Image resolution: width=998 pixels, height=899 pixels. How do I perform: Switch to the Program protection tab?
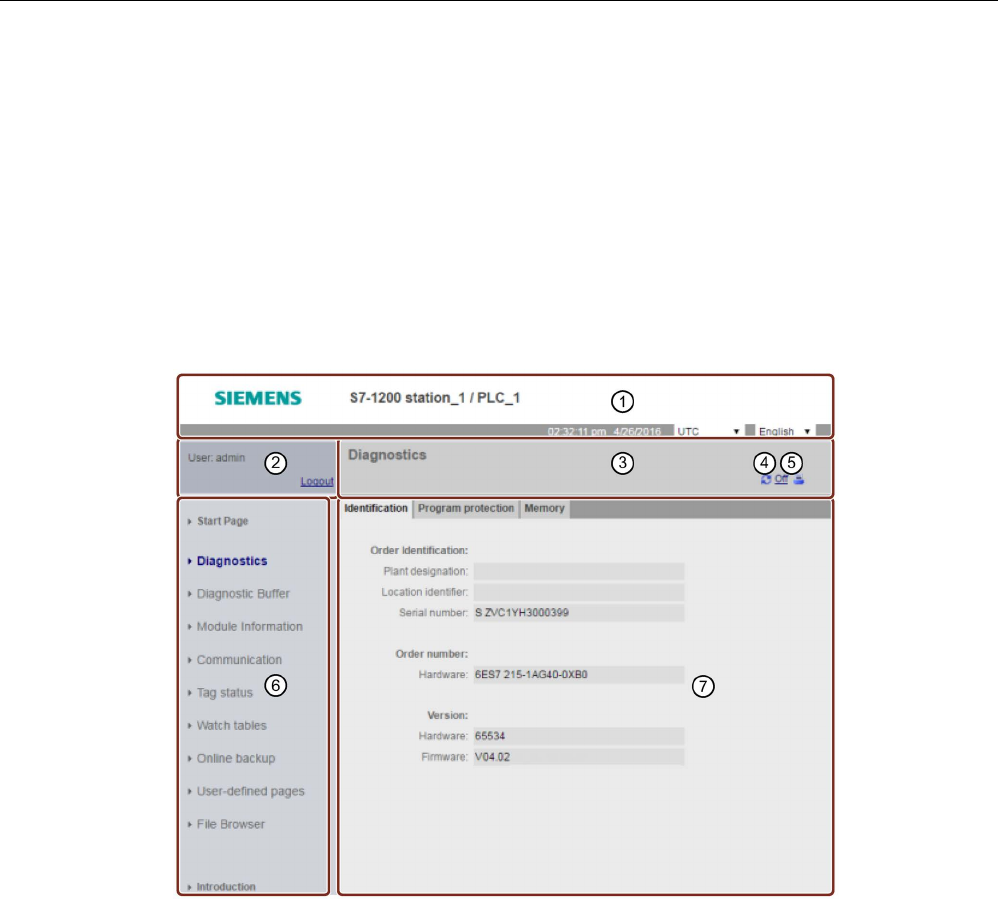coord(466,509)
